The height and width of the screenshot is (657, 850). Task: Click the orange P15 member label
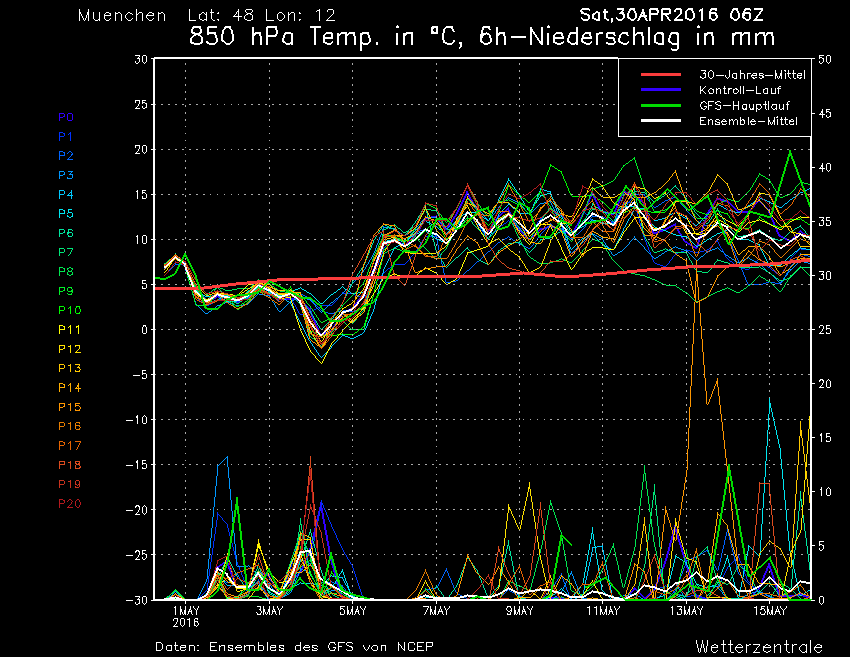click(70, 407)
